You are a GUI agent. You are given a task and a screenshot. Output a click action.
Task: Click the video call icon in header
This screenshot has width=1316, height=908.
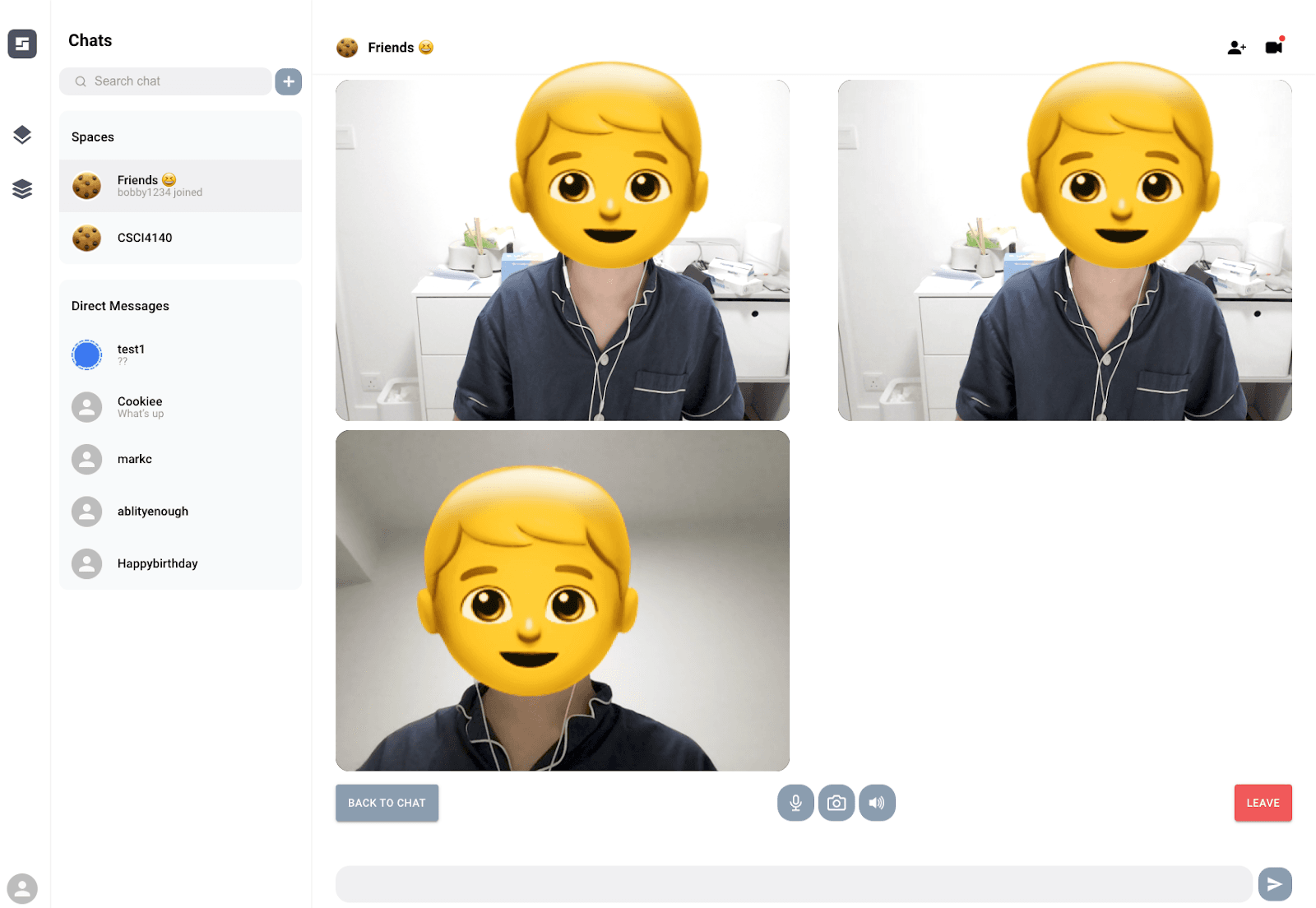pyautogui.click(x=1274, y=47)
